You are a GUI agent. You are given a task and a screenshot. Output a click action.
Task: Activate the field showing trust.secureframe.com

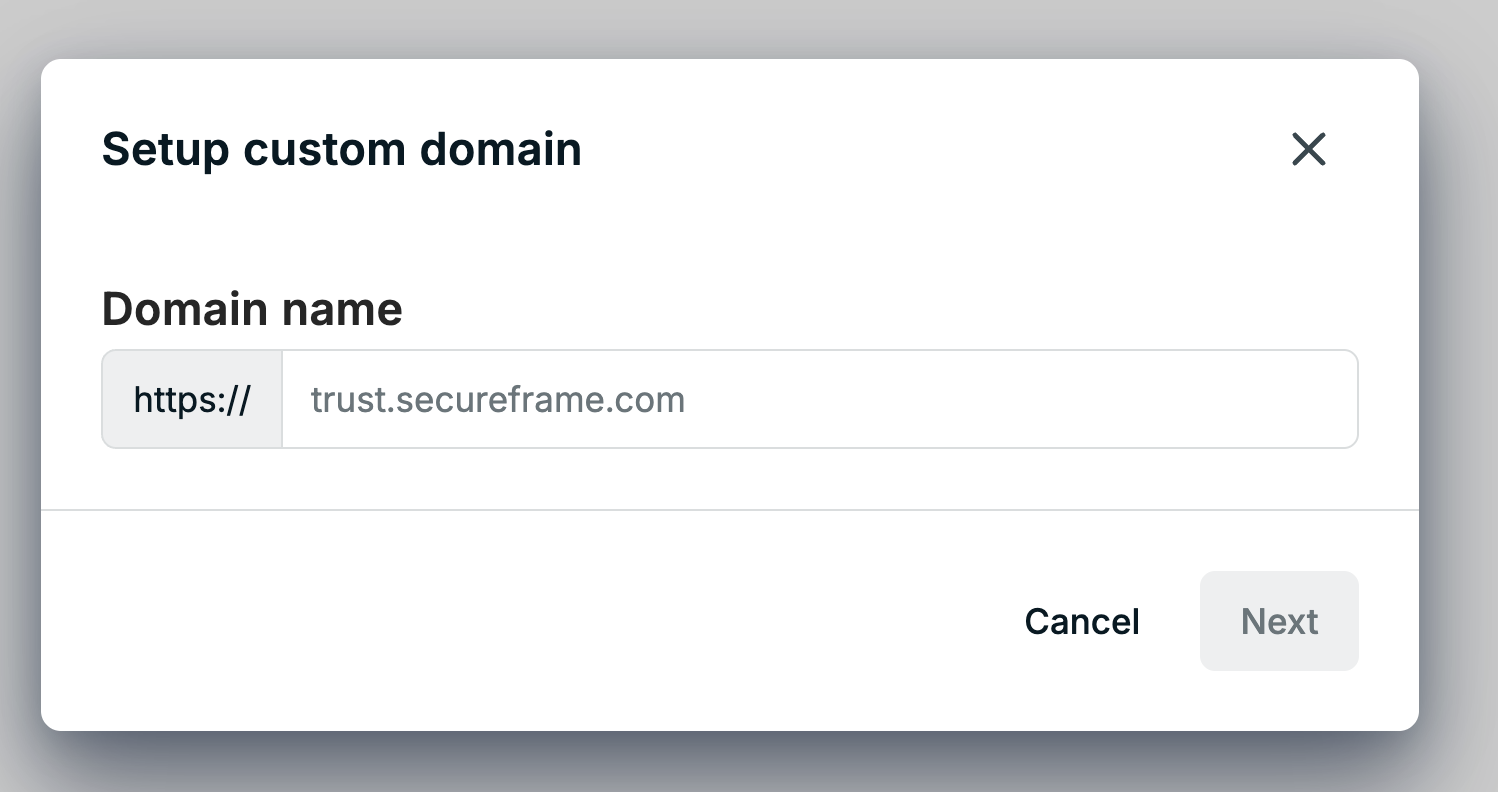(x=820, y=399)
